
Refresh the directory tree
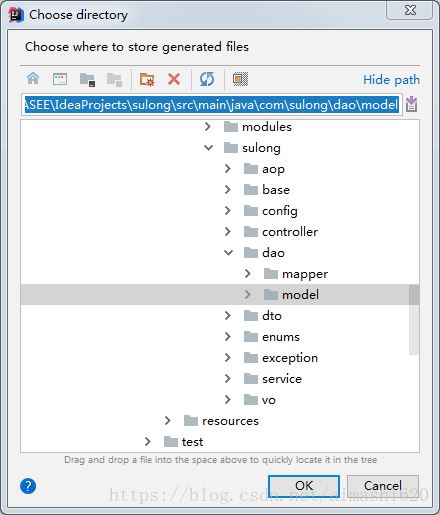207,79
